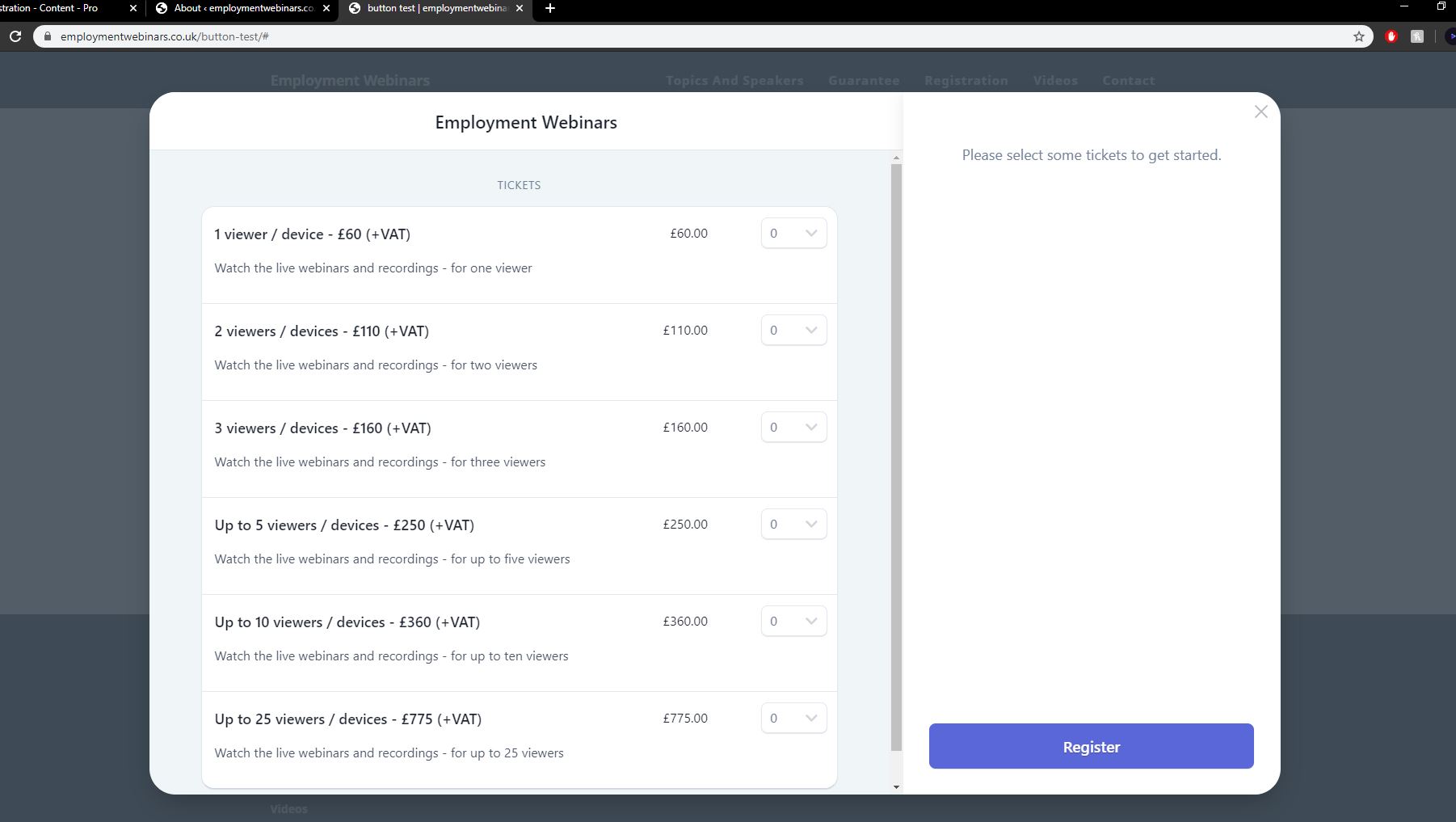Open quantity dropdown for Up to 5 viewers
The height and width of the screenshot is (822, 1456).
click(793, 524)
